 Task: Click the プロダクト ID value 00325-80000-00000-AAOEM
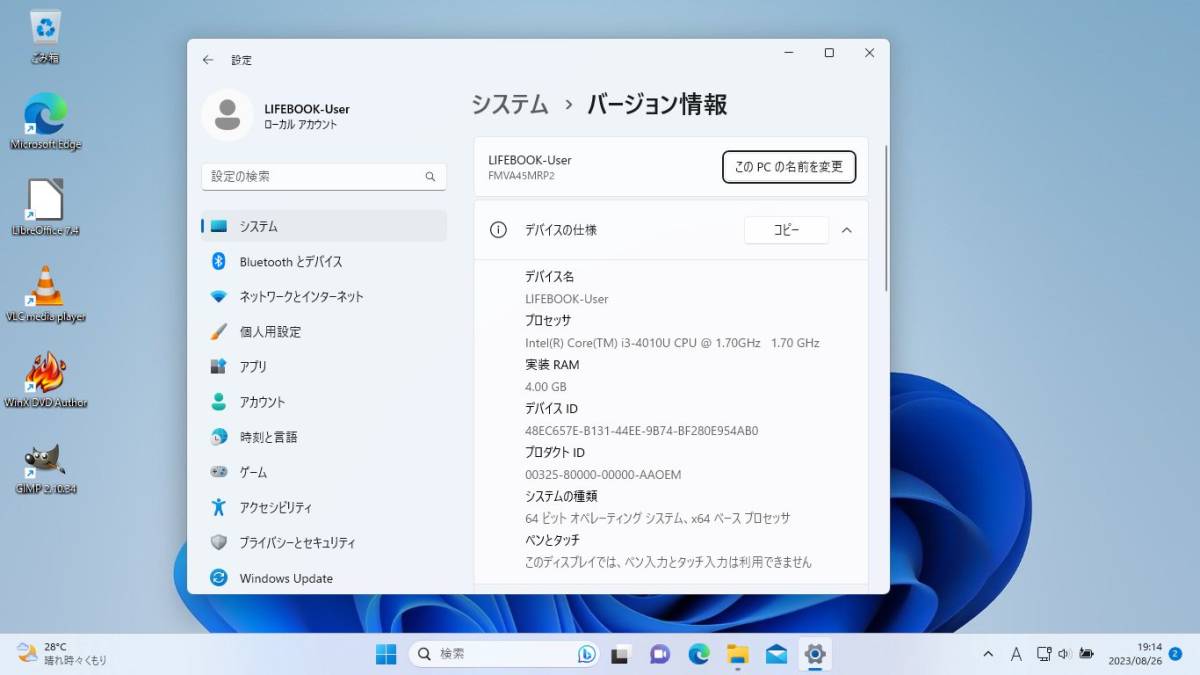coord(603,475)
